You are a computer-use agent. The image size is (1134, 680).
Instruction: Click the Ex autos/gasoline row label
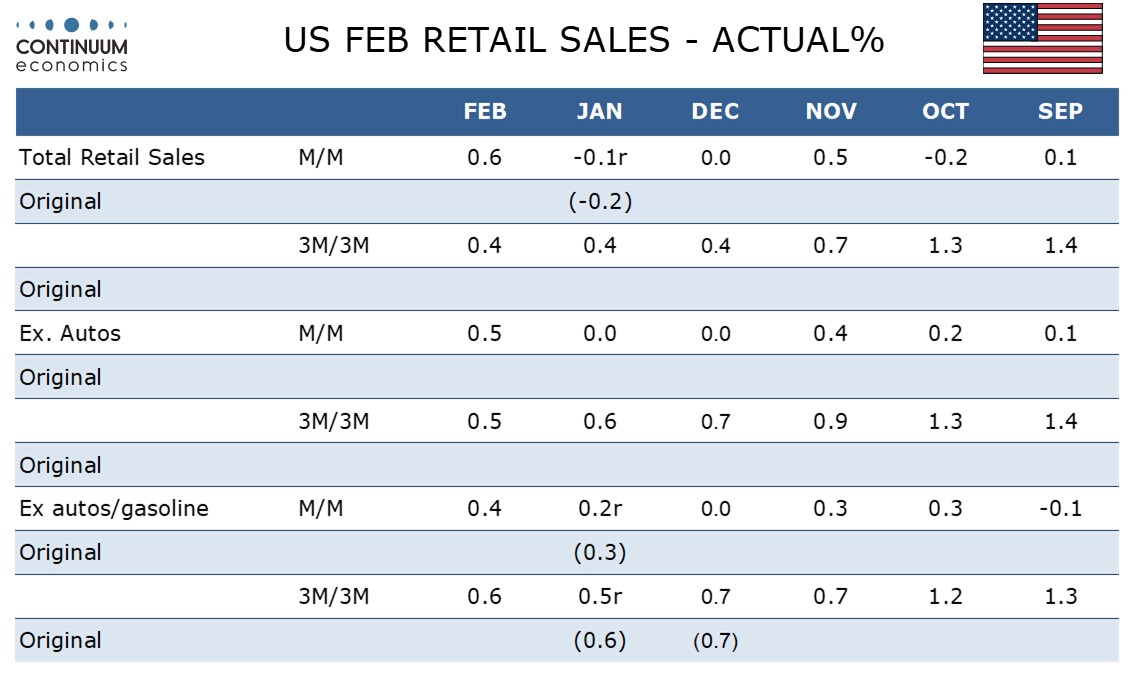(114, 508)
